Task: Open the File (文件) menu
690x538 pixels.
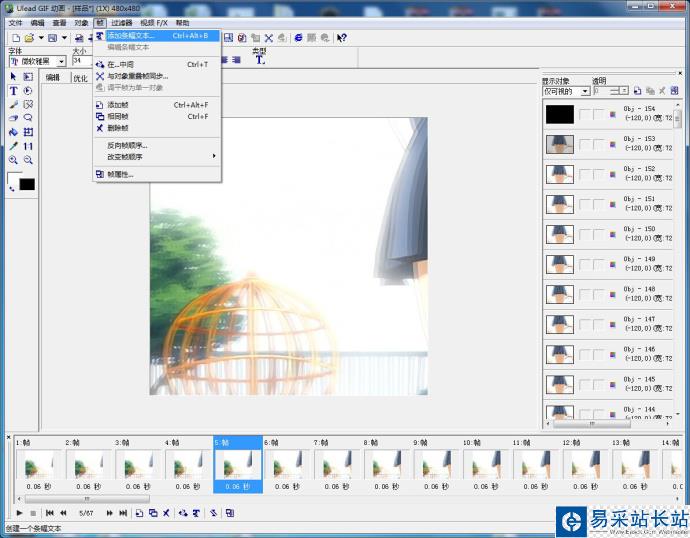Action: pyautogui.click(x=15, y=23)
